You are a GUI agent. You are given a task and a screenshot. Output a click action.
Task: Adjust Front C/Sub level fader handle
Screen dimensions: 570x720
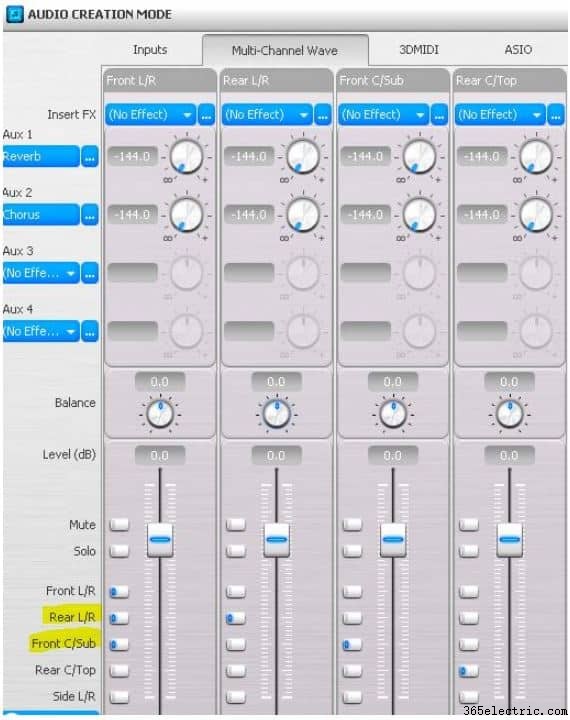click(x=393, y=540)
